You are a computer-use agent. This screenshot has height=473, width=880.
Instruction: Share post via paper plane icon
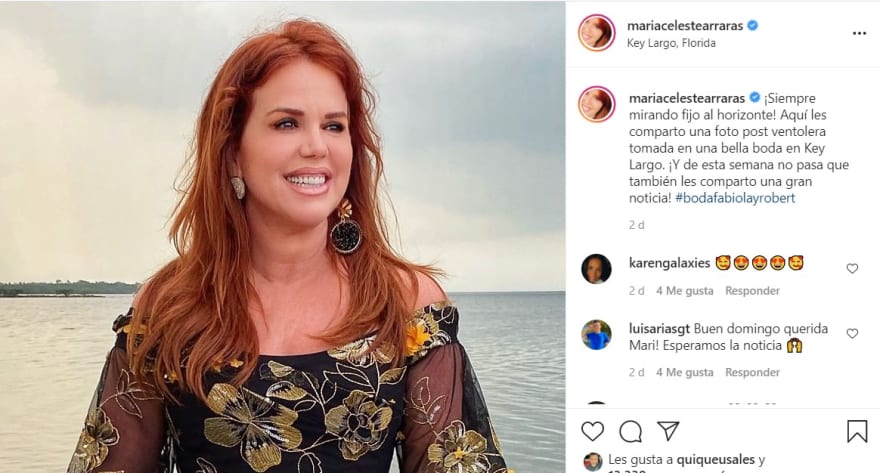[668, 431]
